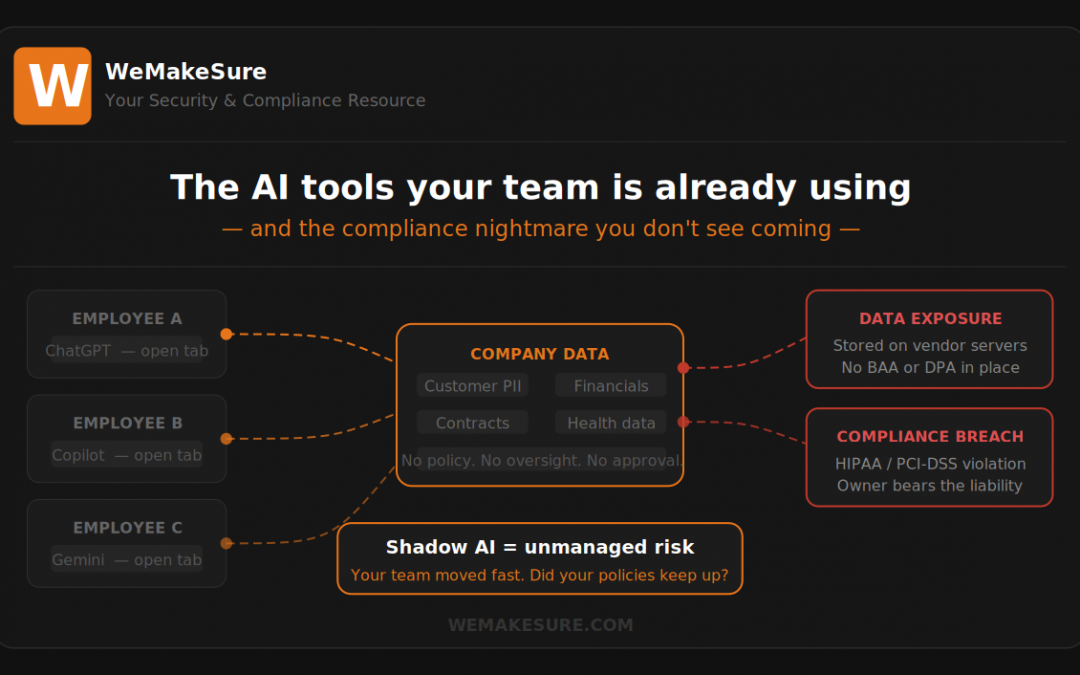Open the Compliance Breach panel

(929, 458)
